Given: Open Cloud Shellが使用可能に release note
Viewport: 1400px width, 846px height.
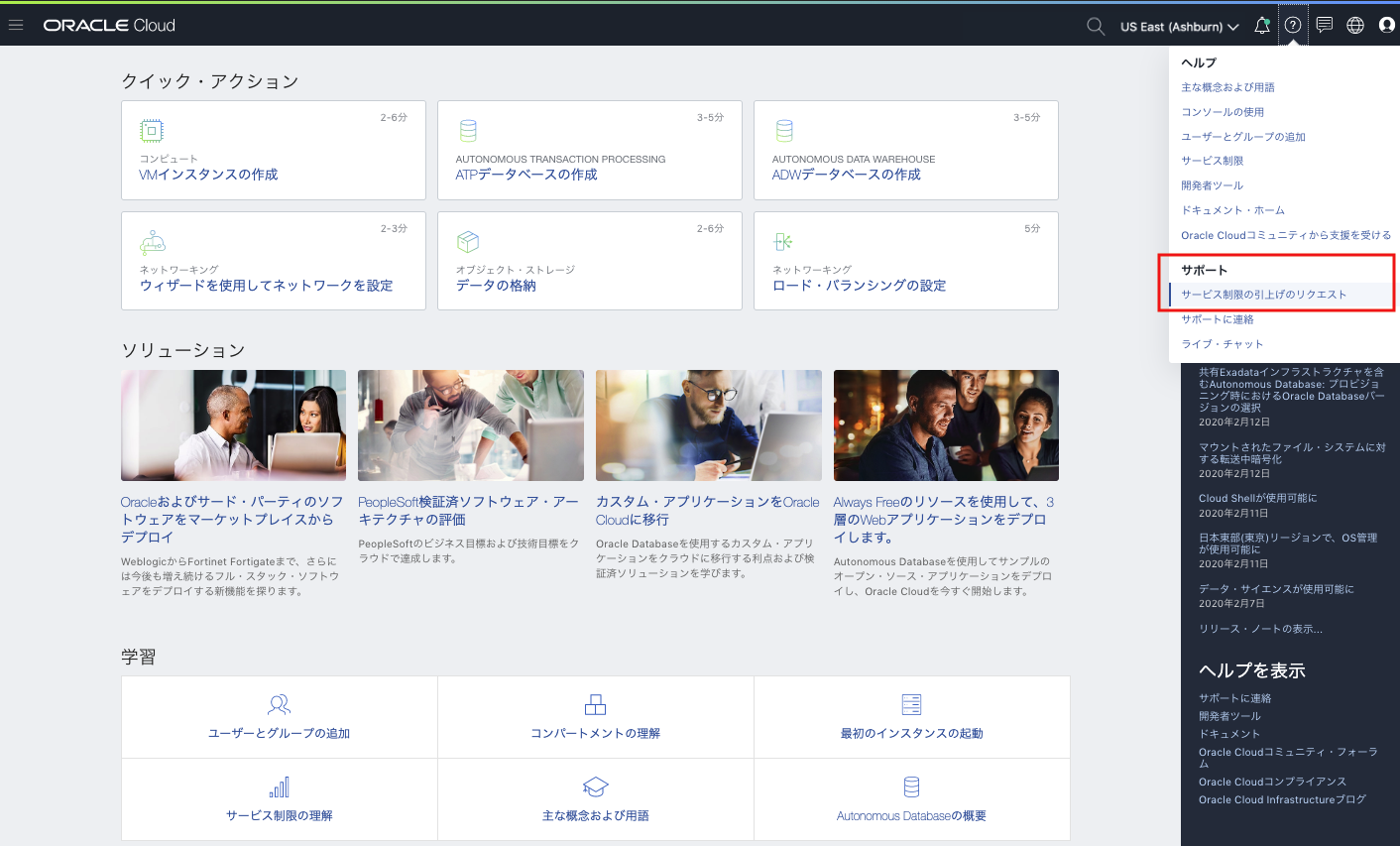Looking at the screenshot, I should tap(1257, 498).
